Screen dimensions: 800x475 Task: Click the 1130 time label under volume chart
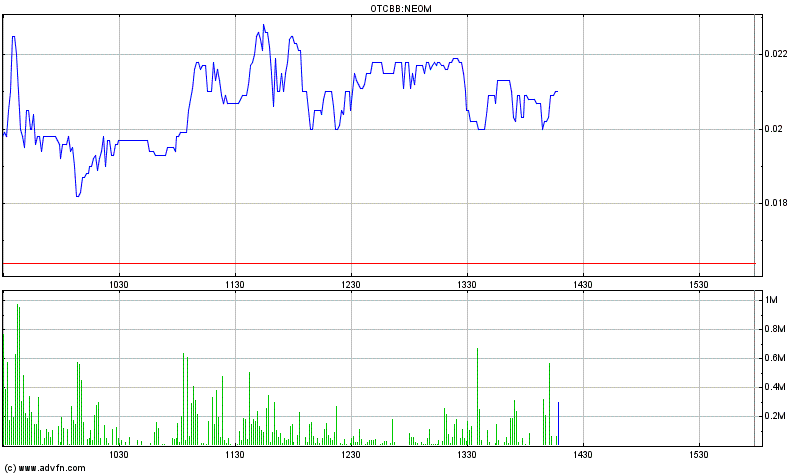point(235,455)
